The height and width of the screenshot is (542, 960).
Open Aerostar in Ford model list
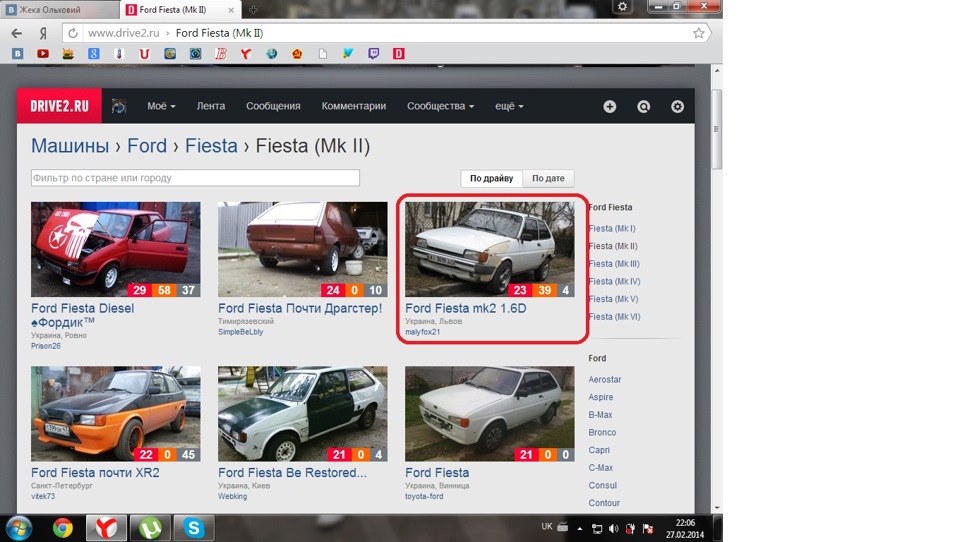pyautogui.click(x=605, y=379)
